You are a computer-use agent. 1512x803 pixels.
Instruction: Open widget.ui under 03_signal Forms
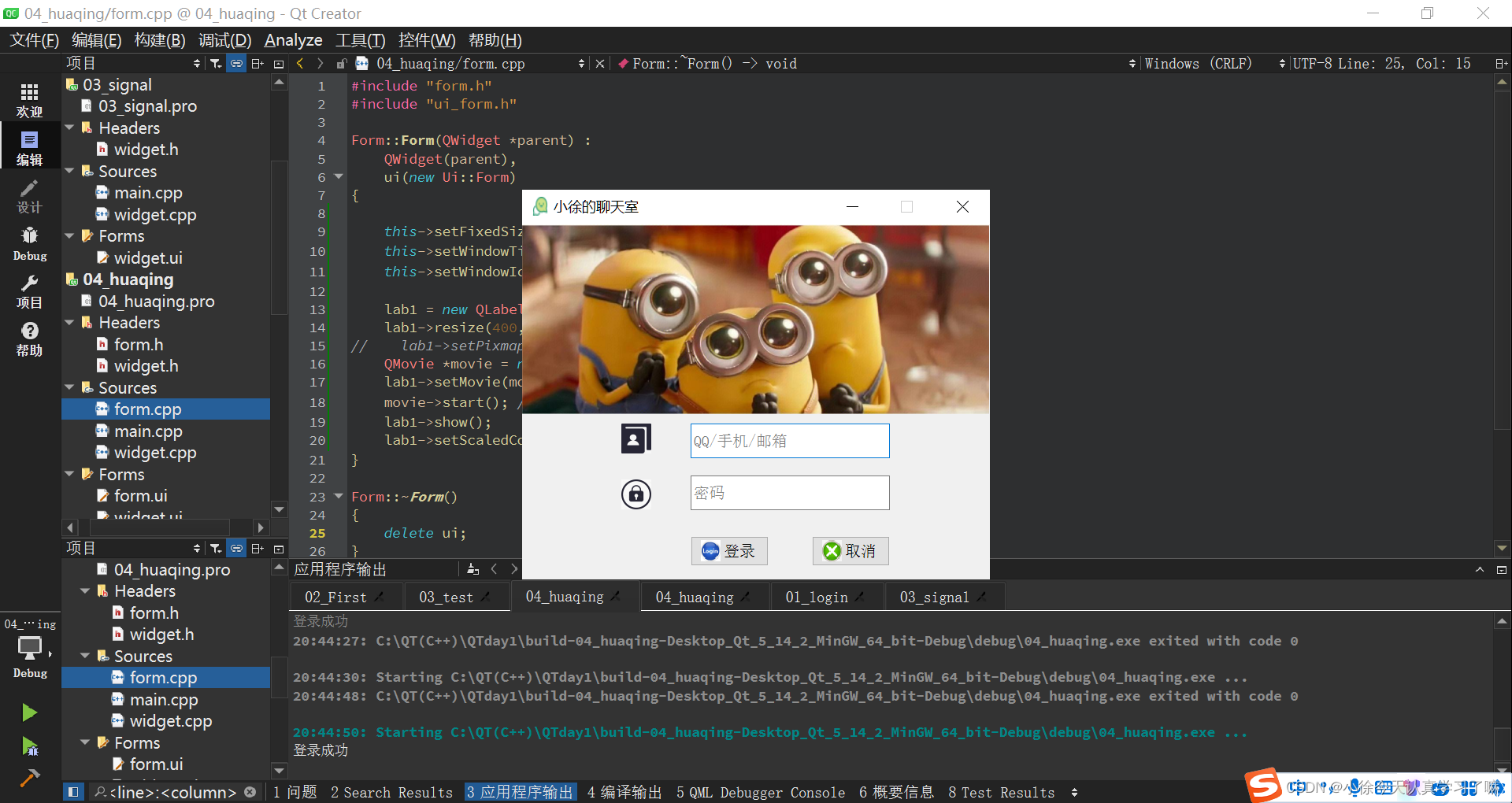tap(147, 258)
